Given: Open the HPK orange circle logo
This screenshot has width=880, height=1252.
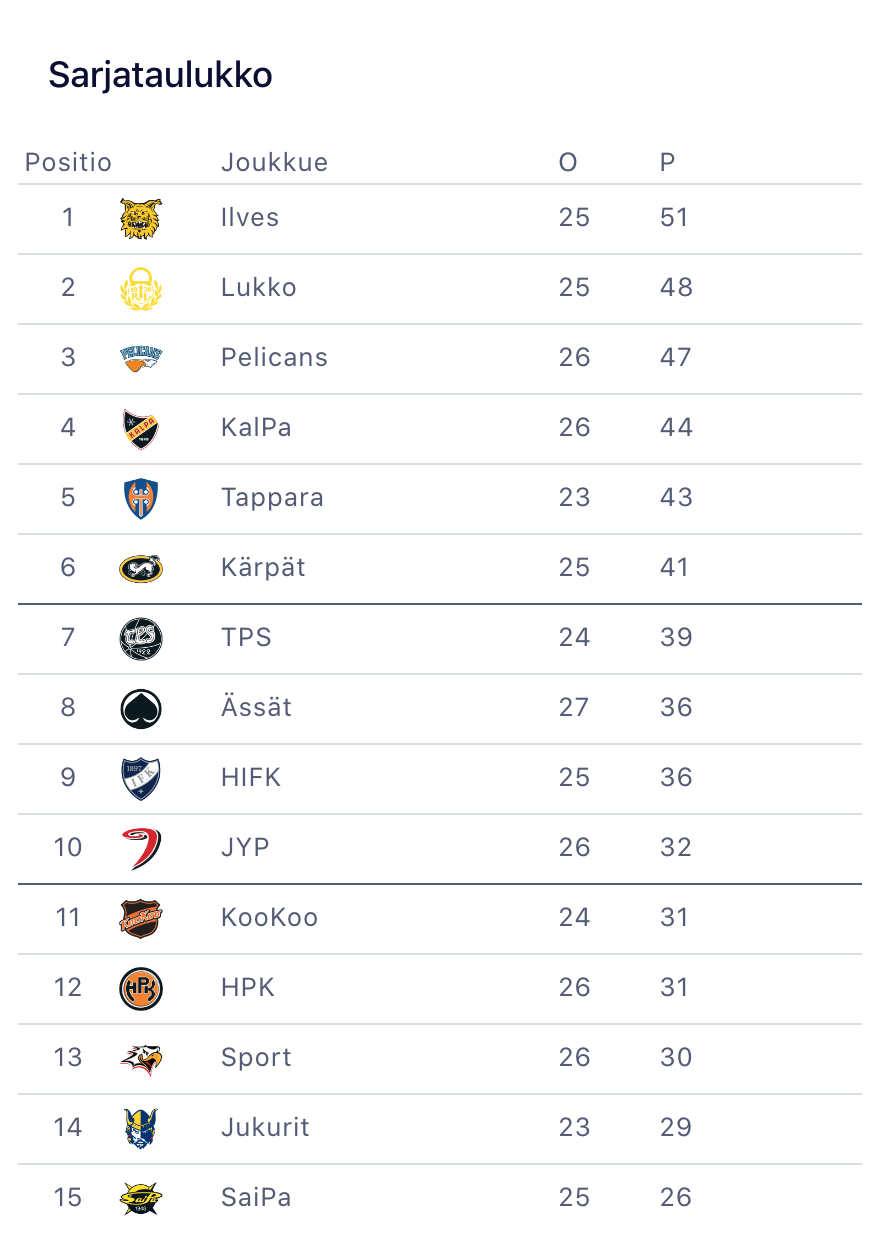Looking at the screenshot, I should (140, 988).
